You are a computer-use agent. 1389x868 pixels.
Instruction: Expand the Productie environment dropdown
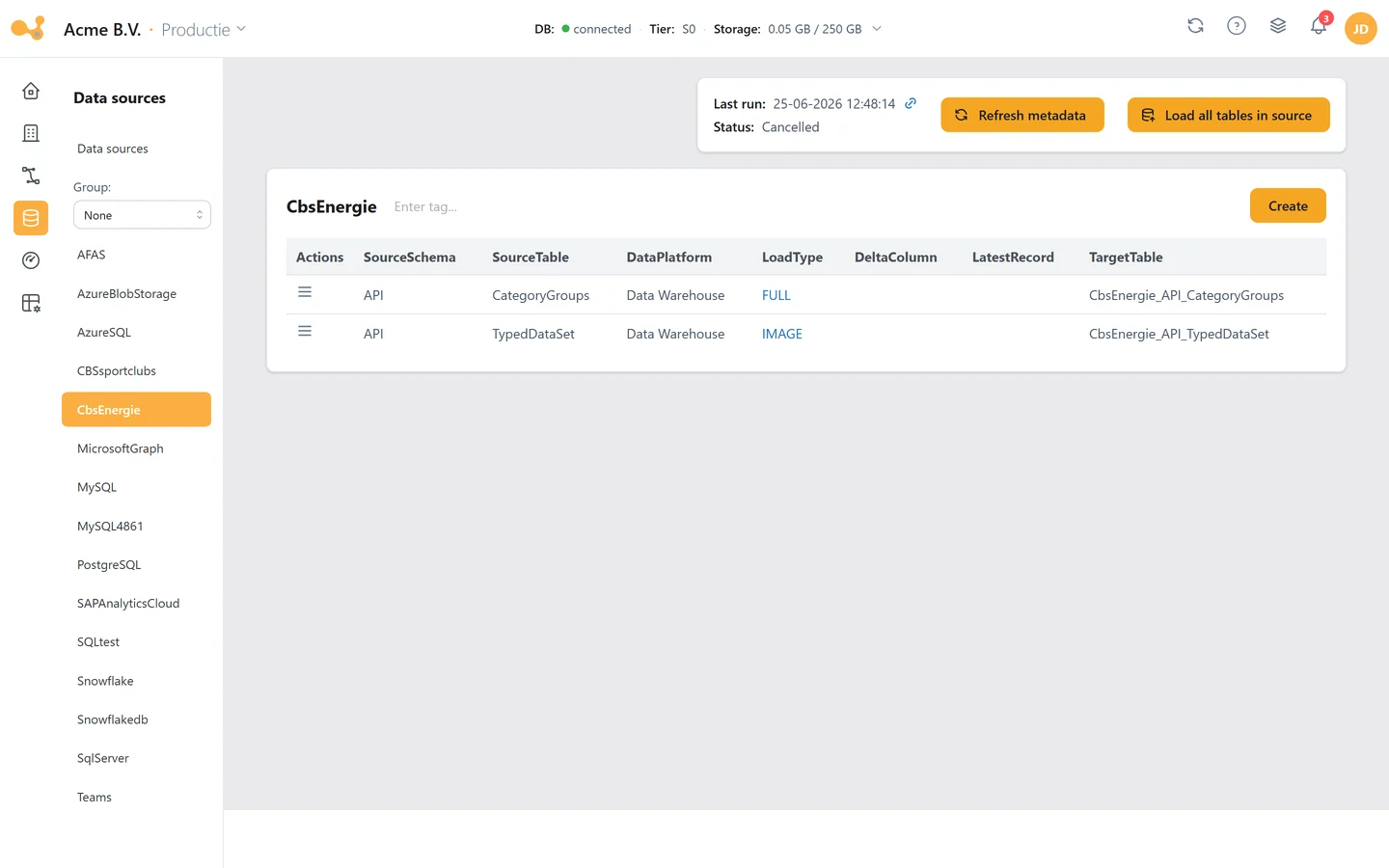204,29
